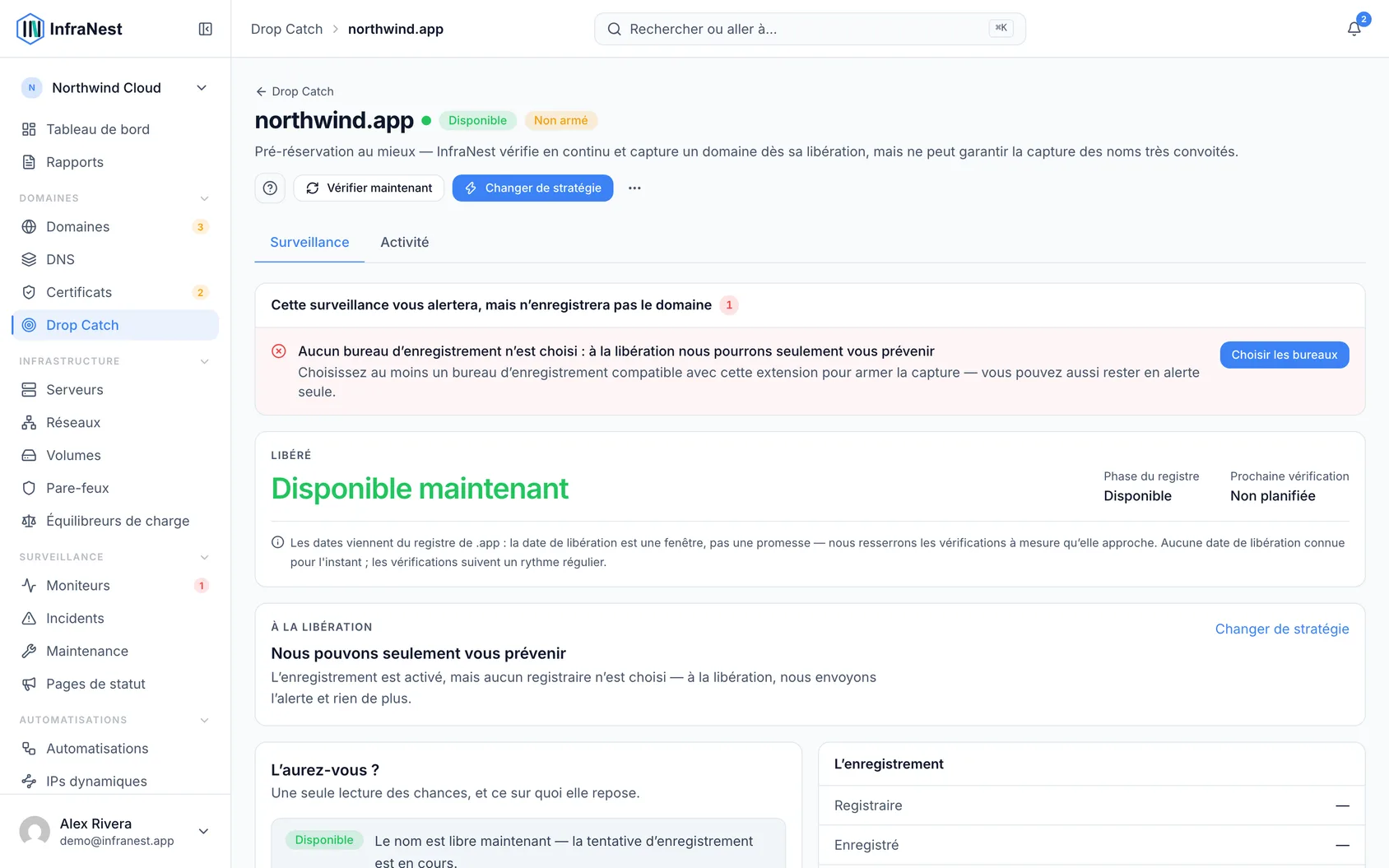Click the Serveurs server icon
The width and height of the screenshot is (1389, 868).
29,389
